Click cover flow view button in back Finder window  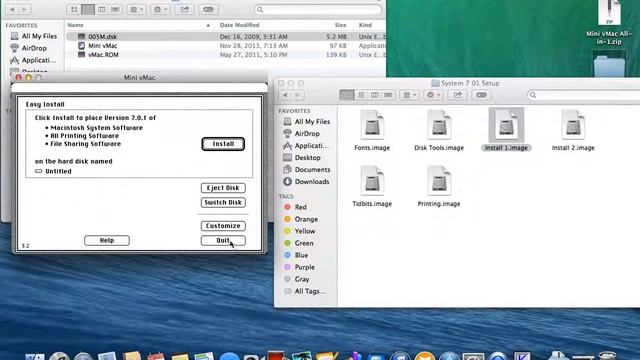coord(115,9)
